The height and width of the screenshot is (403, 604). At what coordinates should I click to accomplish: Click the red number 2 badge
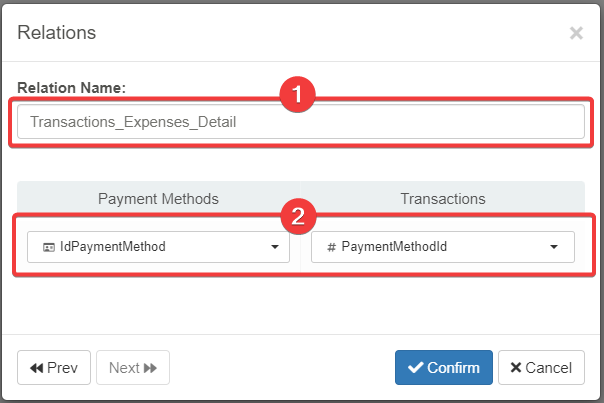(297, 215)
